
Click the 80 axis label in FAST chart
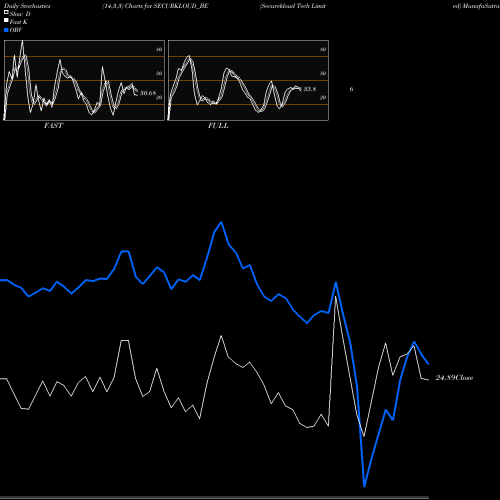[159, 49]
